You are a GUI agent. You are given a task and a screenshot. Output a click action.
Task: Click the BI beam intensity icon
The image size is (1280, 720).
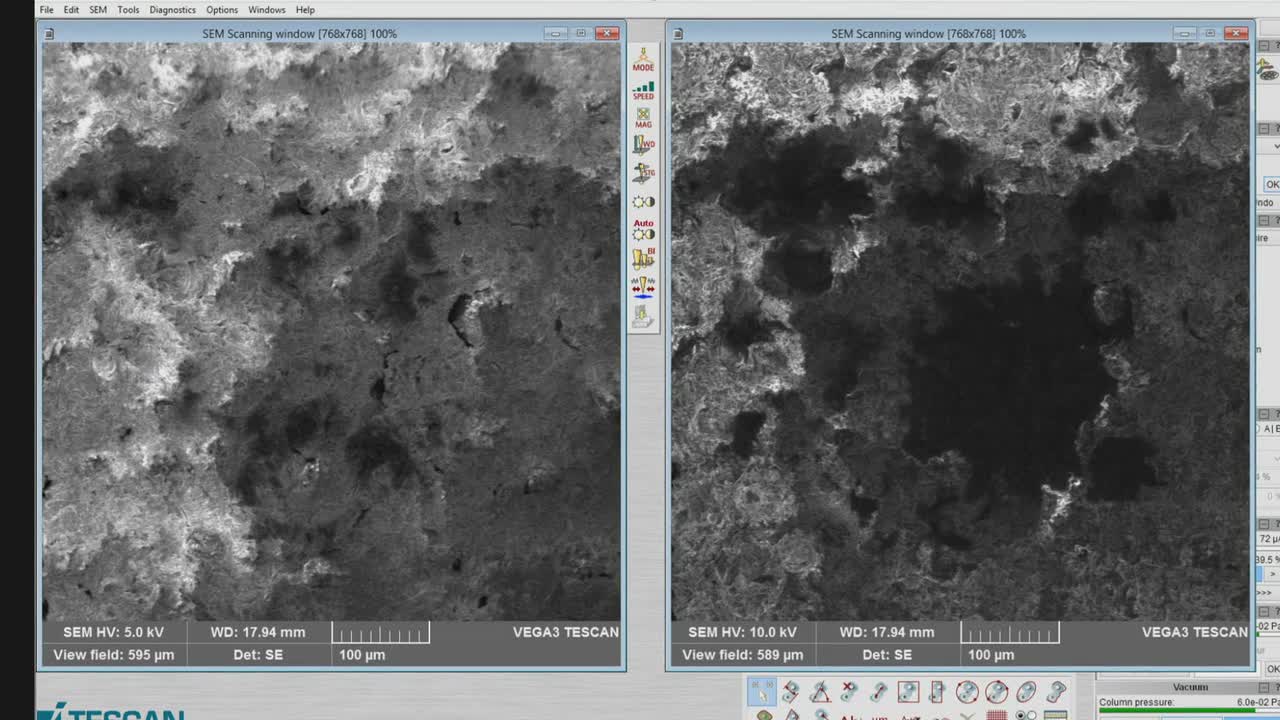pos(643,259)
